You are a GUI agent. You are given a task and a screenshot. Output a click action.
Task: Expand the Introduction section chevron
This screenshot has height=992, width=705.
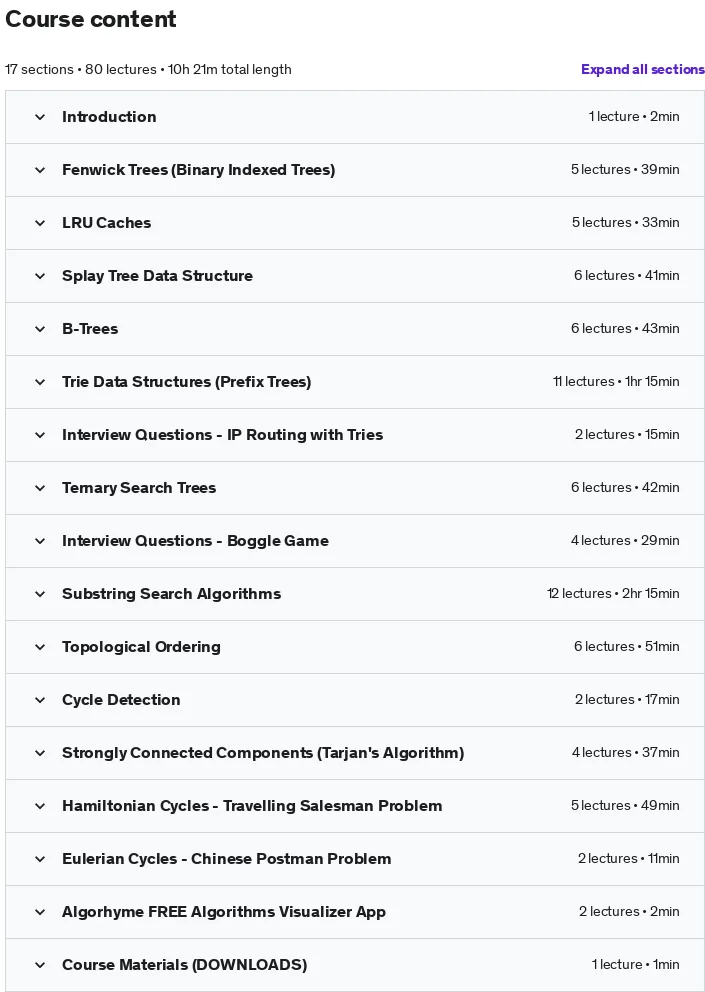point(40,117)
